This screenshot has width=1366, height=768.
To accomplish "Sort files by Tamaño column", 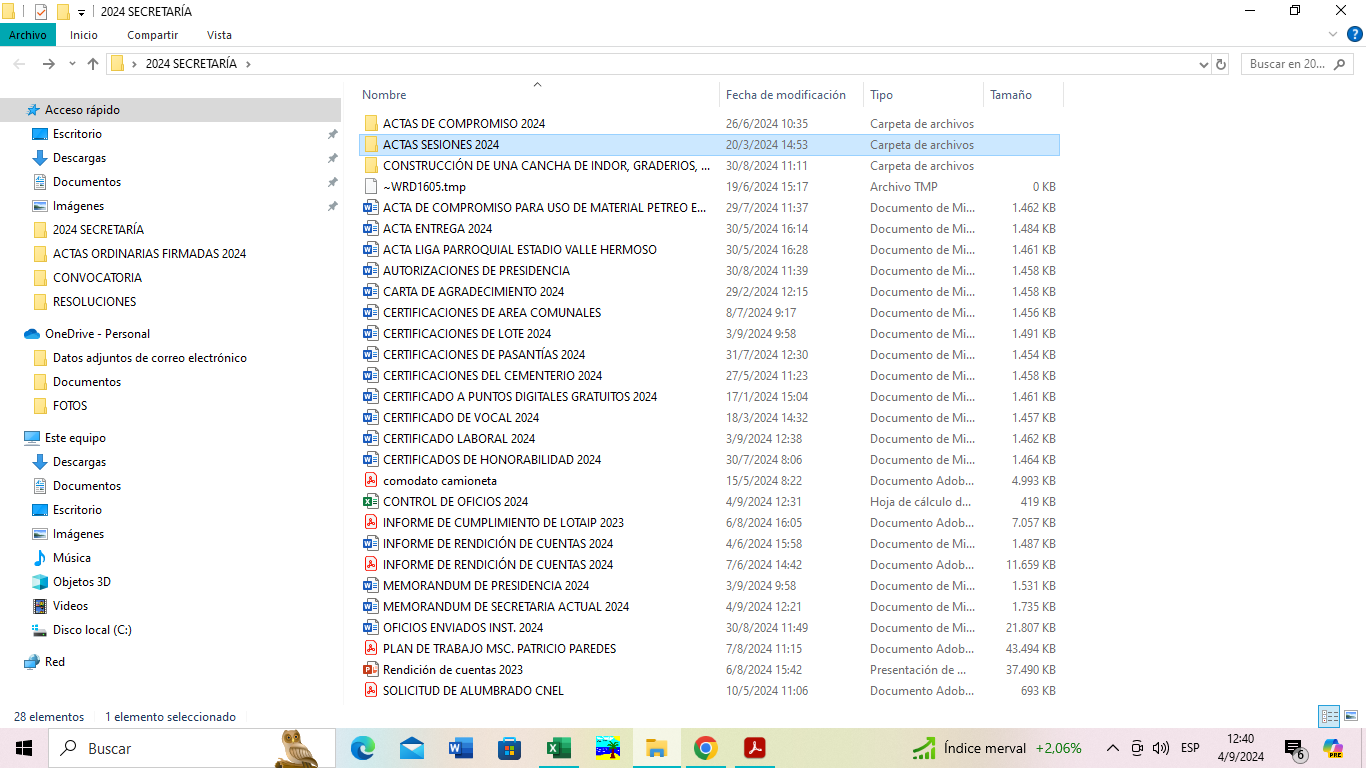I will (x=1010, y=95).
